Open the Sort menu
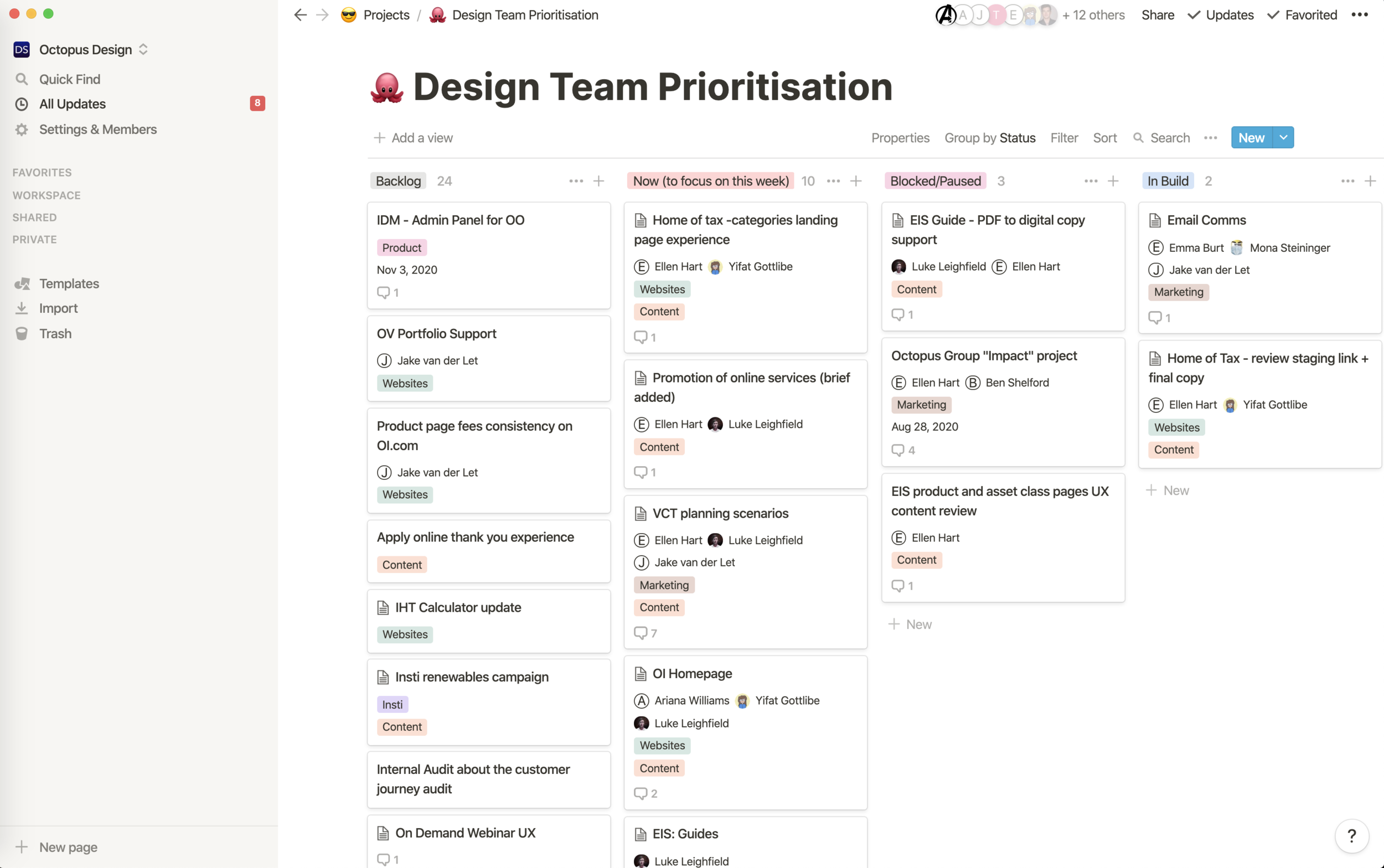Image resolution: width=1384 pixels, height=868 pixels. (x=1104, y=138)
